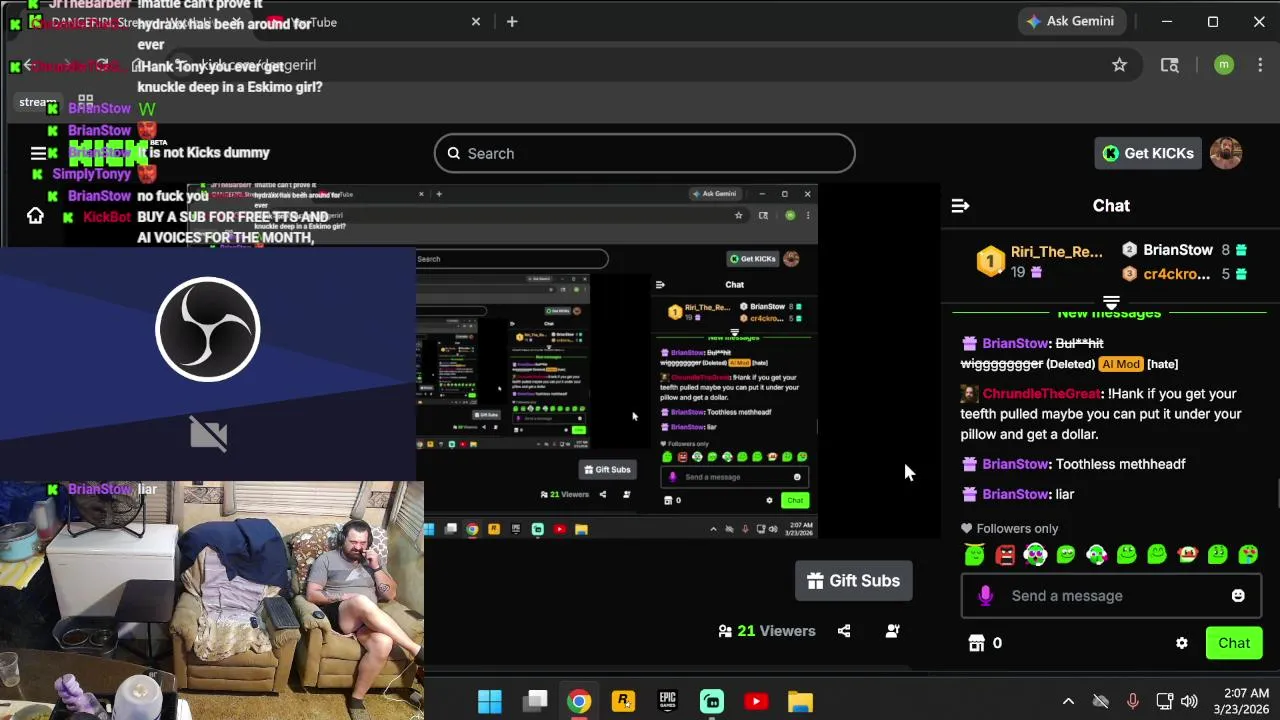Open Chrome extensions or media control icon
This screenshot has height=720, width=1280.
coord(1169,65)
